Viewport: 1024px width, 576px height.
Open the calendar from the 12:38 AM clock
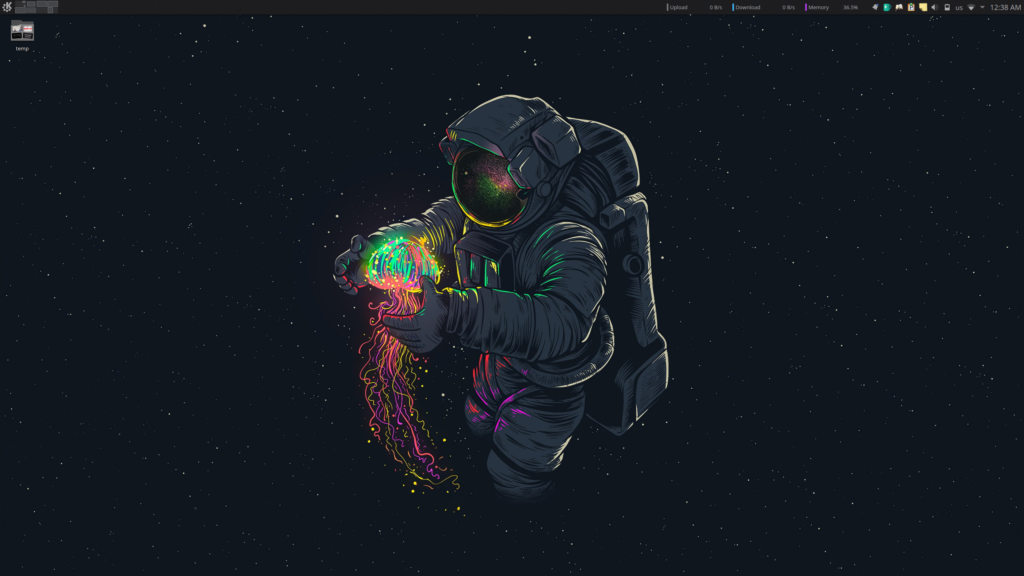click(x=1005, y=7)
